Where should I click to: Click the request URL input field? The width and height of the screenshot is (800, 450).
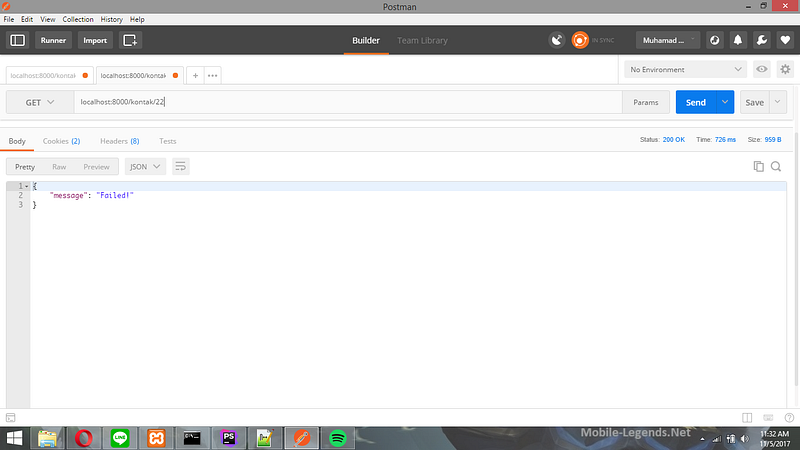tap(348, 102)
